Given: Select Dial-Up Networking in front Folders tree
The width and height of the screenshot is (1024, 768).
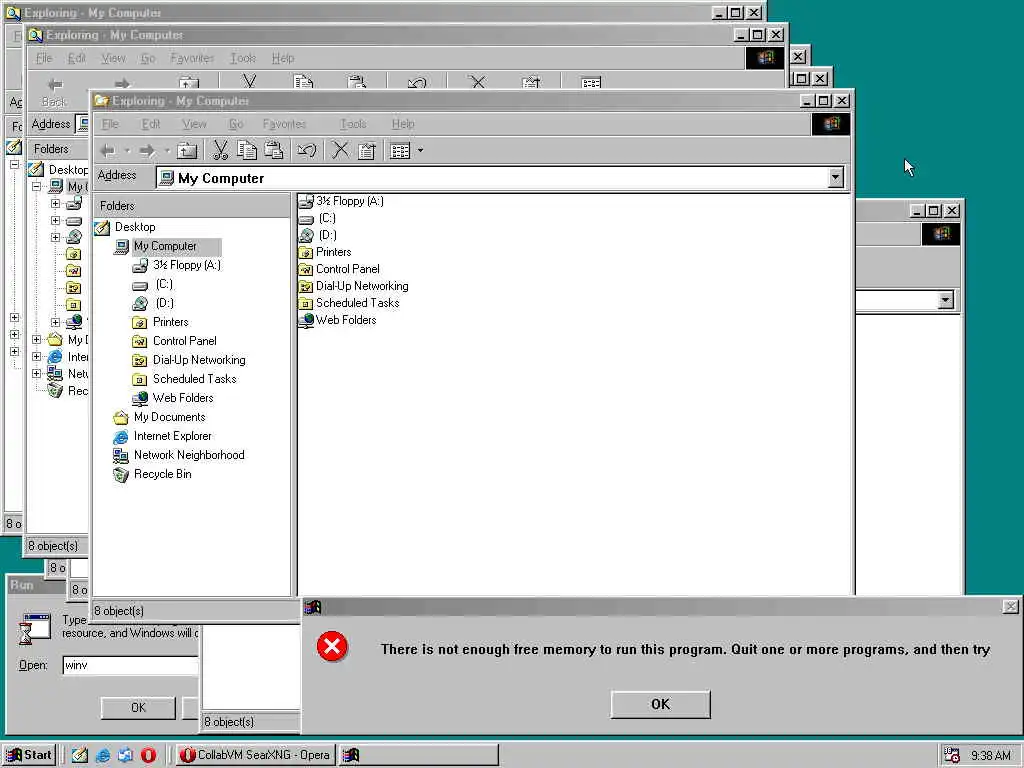Looking at the screenshot, I should click(199, 360).
